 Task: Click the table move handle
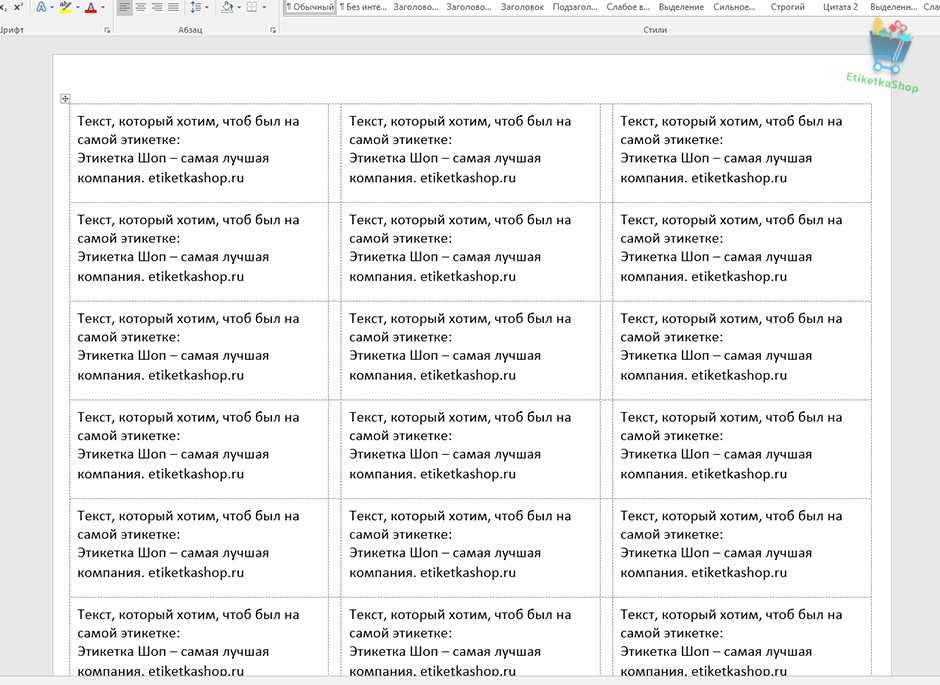click(x=65, y=98)
